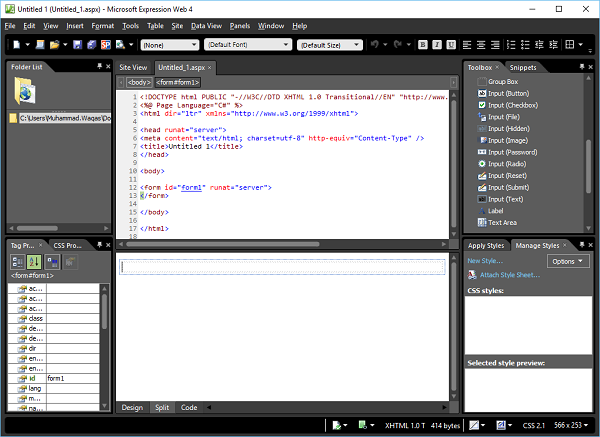
Task: Open the Format menu
Action: [x=102, y=24]
